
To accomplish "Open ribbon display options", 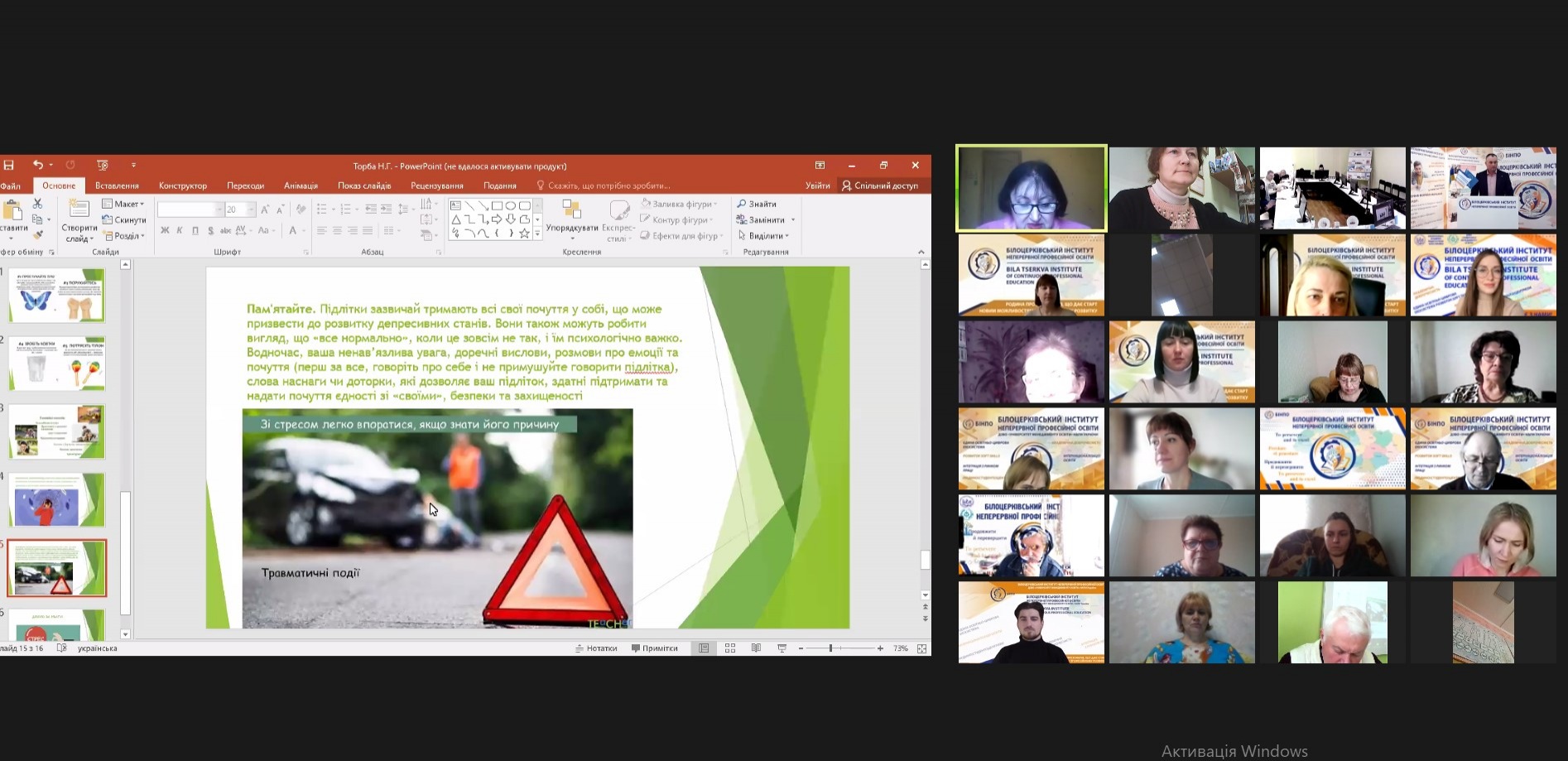I will 820,166.
